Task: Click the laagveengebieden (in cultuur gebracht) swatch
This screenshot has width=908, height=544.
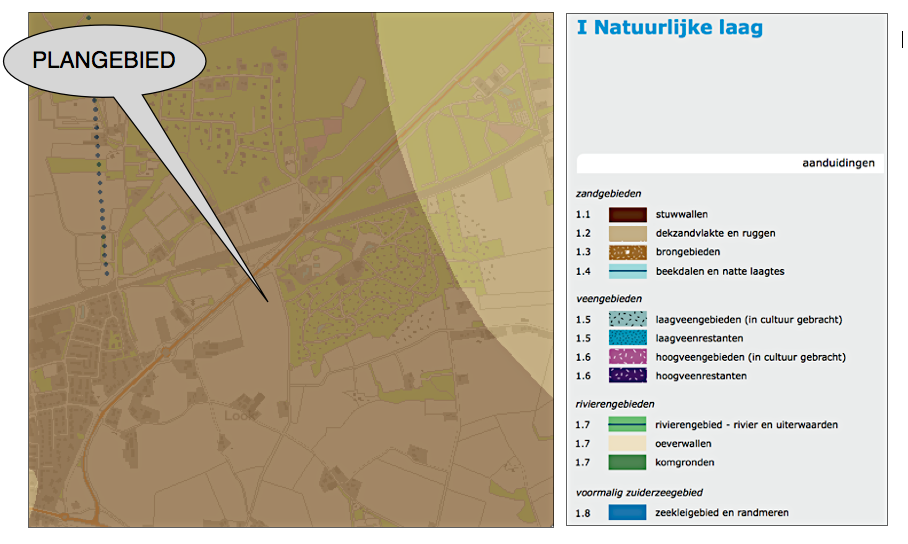Action: 628,320
